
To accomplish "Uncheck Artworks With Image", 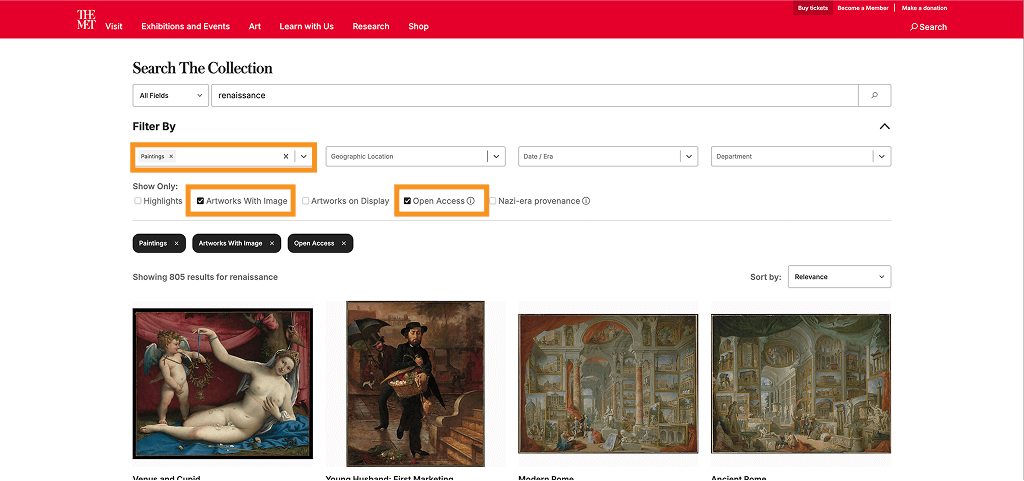I will pos(200,201).
